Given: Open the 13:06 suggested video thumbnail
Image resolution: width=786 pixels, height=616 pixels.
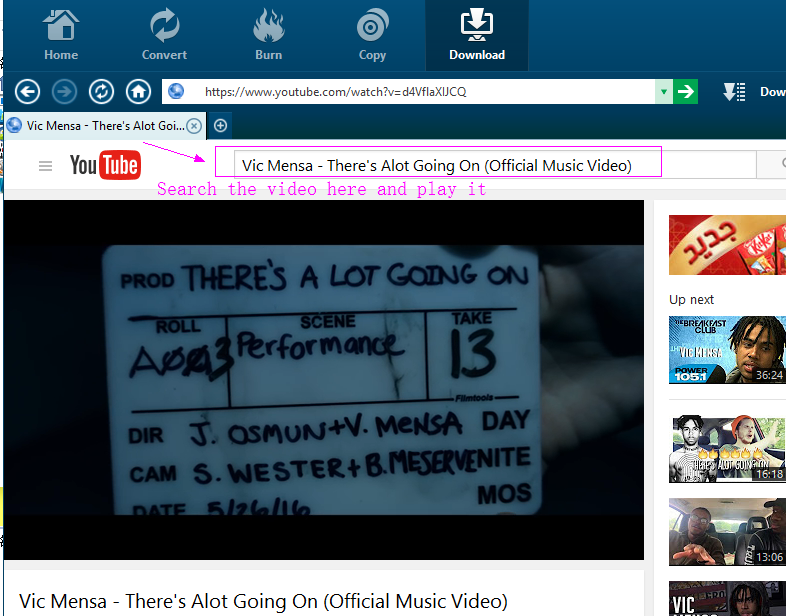Looking at the screenshot, I should click(x=727, y=532).
